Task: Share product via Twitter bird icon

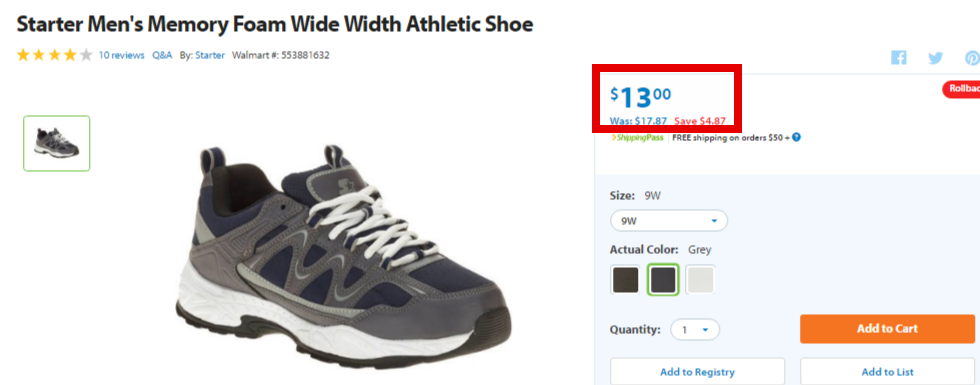Action: 935,58
